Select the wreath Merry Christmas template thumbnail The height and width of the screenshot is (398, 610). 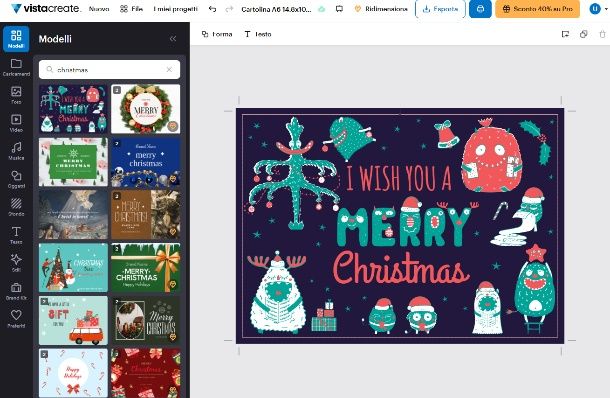tap(145, 109)
